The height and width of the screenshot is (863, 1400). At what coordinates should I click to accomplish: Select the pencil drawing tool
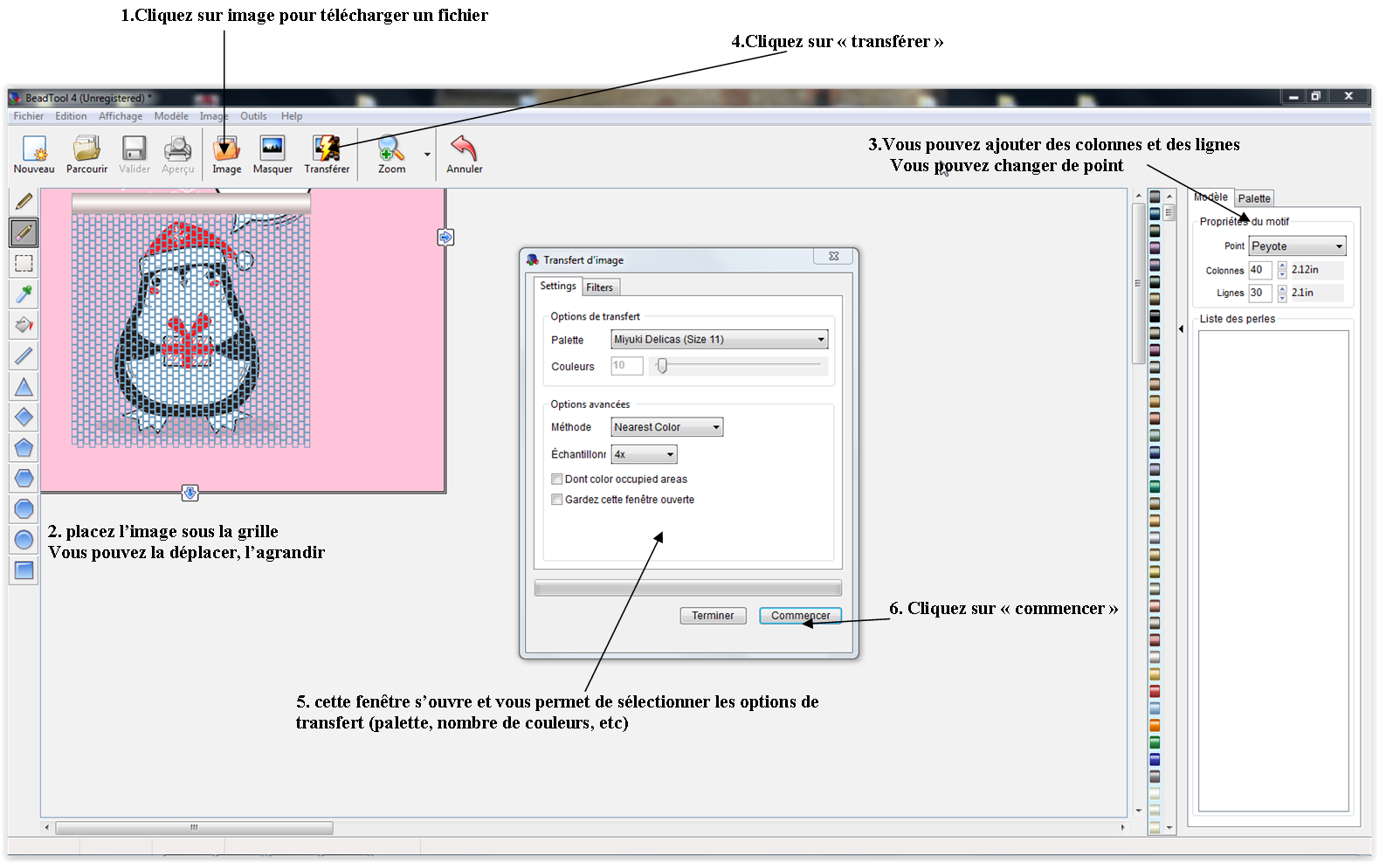click(24, 201)
